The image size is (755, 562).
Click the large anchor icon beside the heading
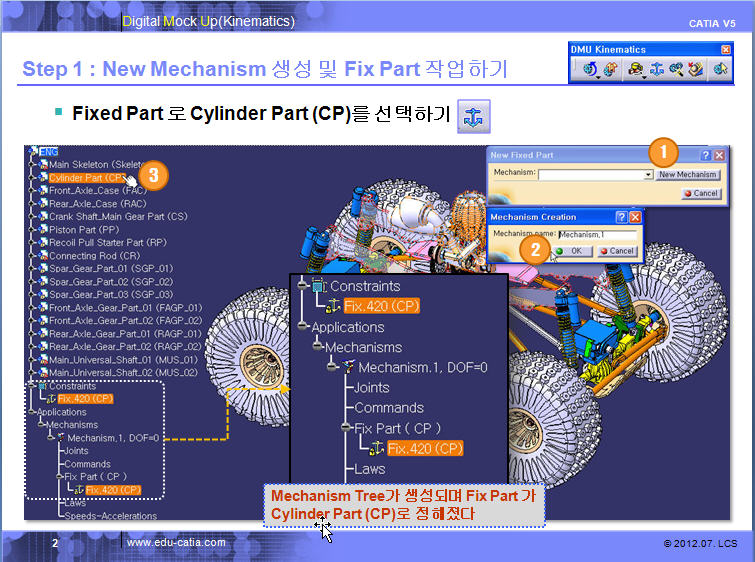(x=473, y=116)
